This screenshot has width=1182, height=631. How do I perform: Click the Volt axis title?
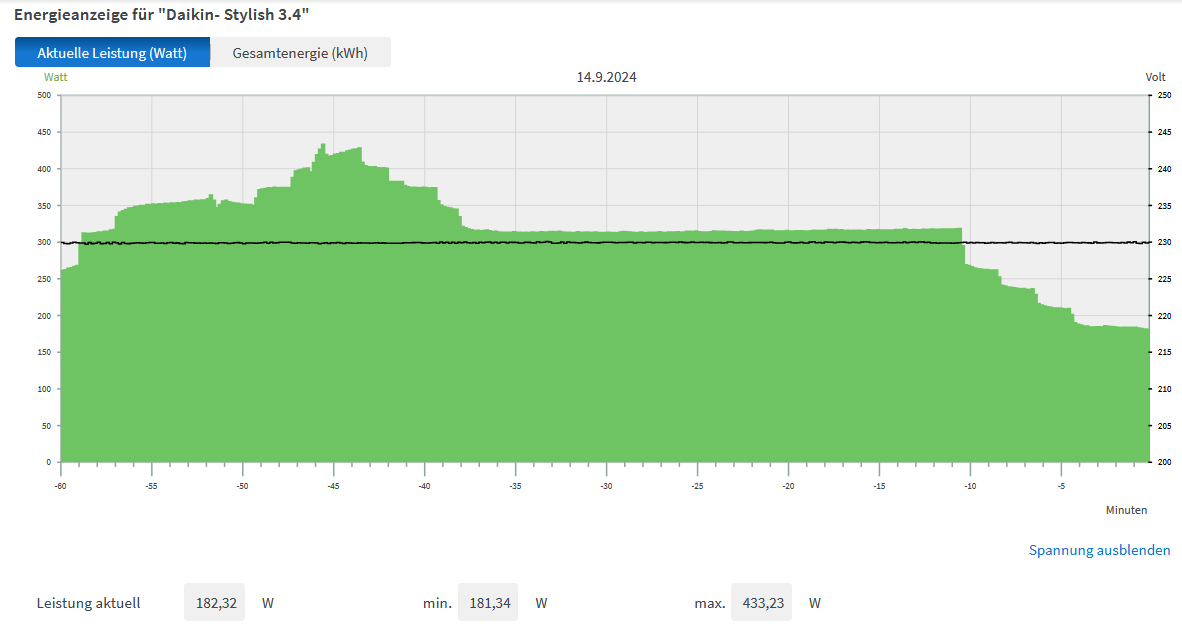pos(1155,77)
